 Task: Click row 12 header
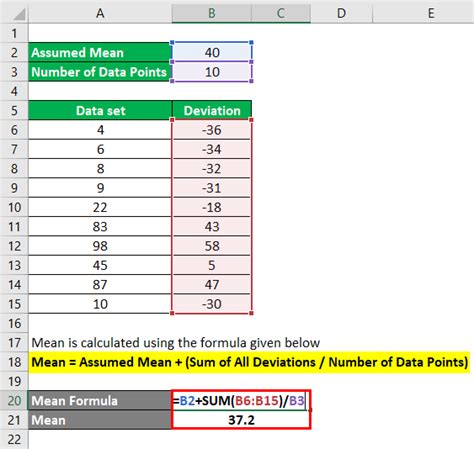14,246
